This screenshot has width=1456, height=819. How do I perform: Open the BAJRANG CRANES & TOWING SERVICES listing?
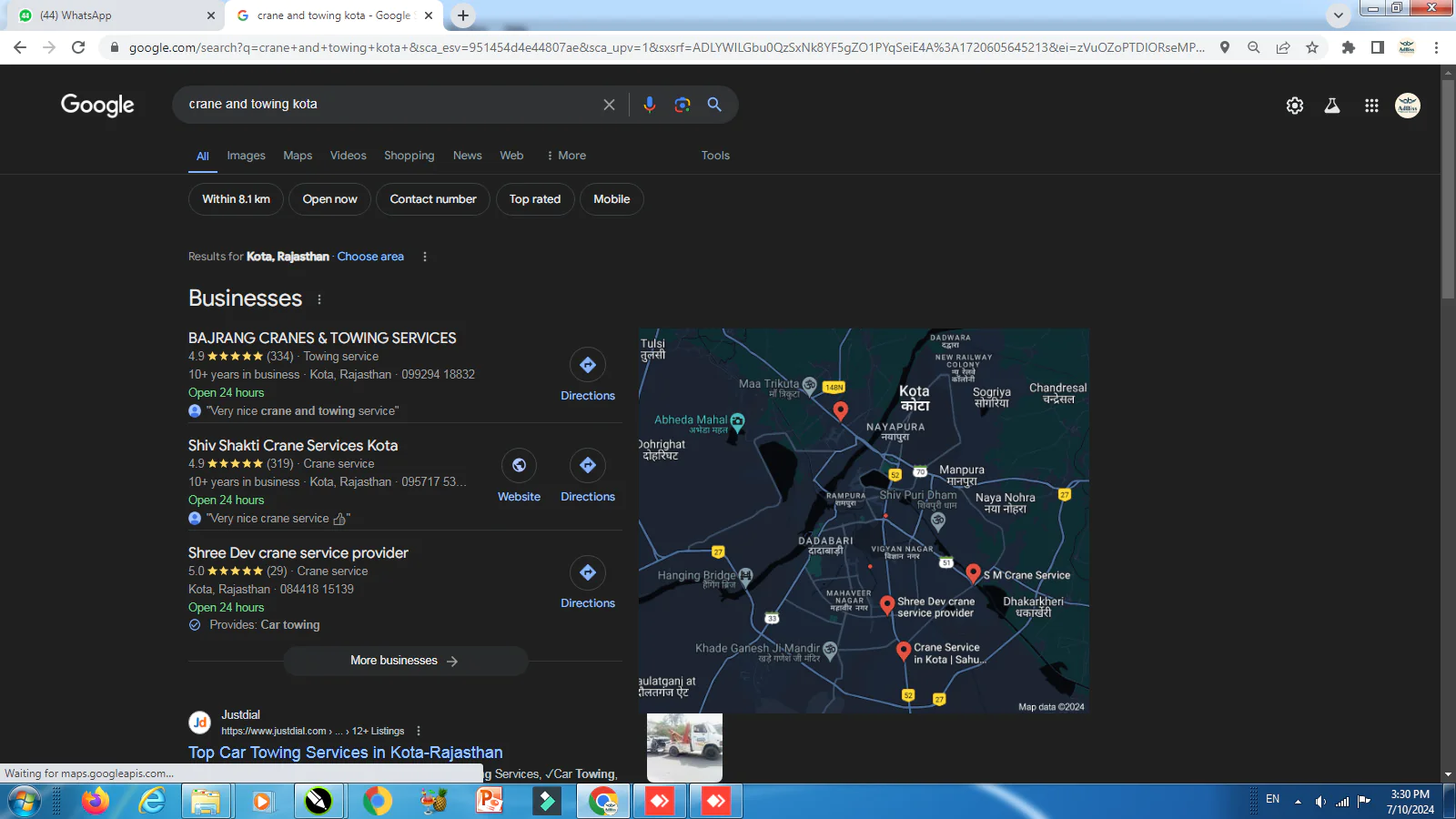322,338
